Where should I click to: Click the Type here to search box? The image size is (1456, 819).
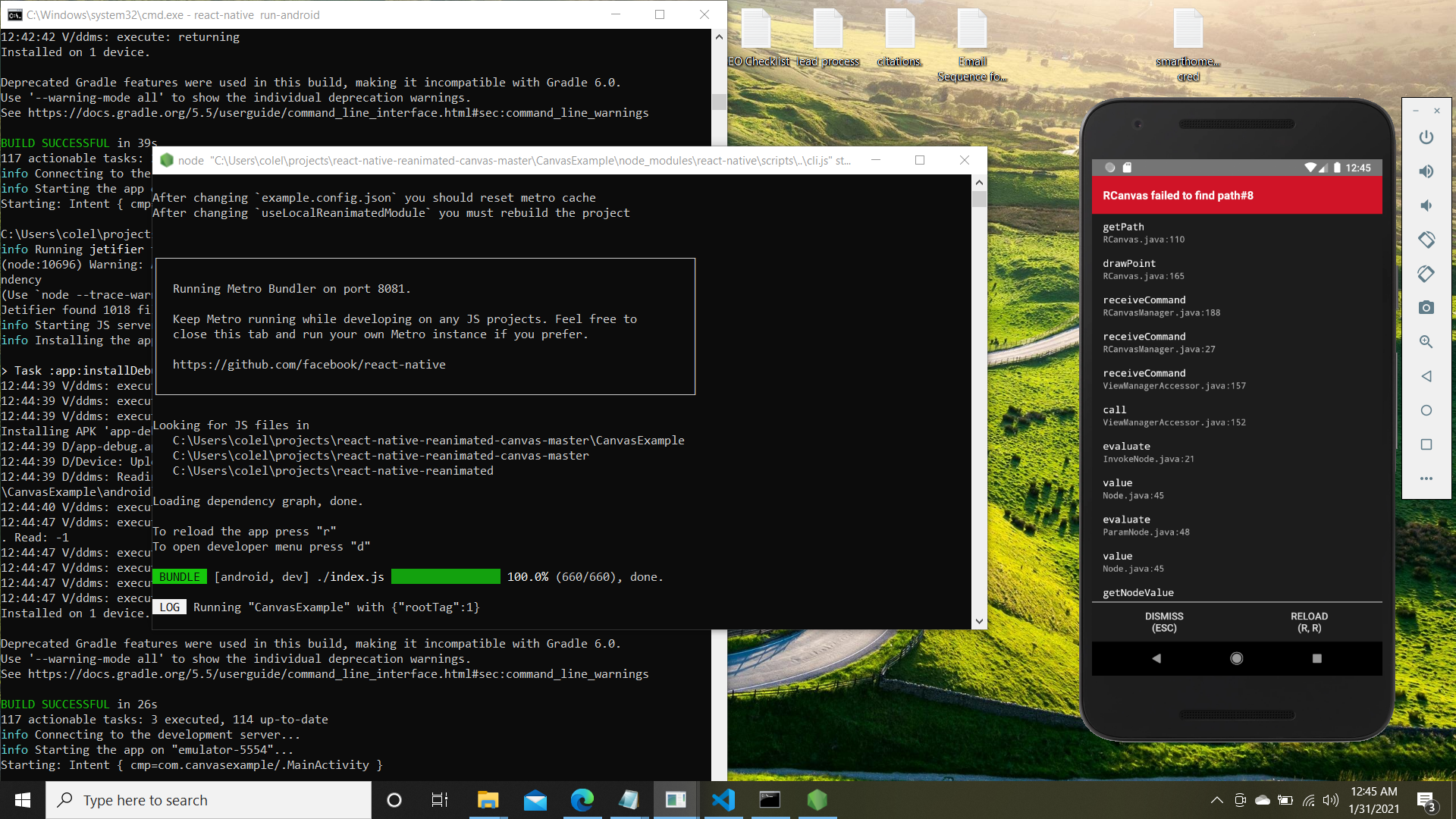pyautogui.click(x=209, y=800)
